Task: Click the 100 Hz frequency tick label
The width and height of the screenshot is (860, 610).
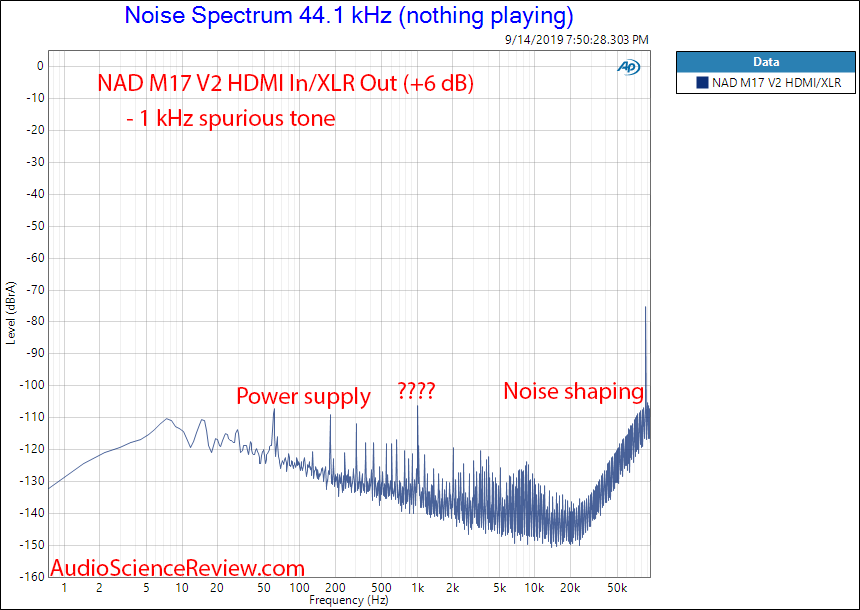Action: (299, 588)
